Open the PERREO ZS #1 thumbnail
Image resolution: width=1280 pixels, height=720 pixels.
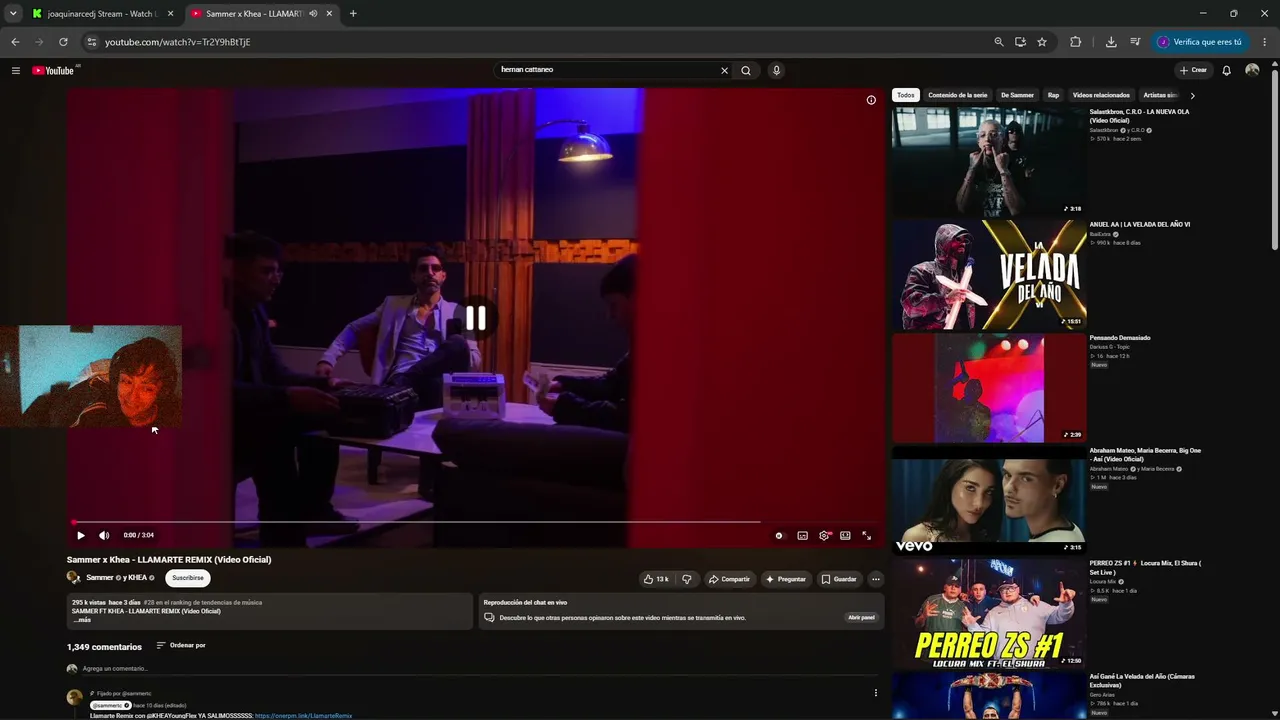pos(988,613)
